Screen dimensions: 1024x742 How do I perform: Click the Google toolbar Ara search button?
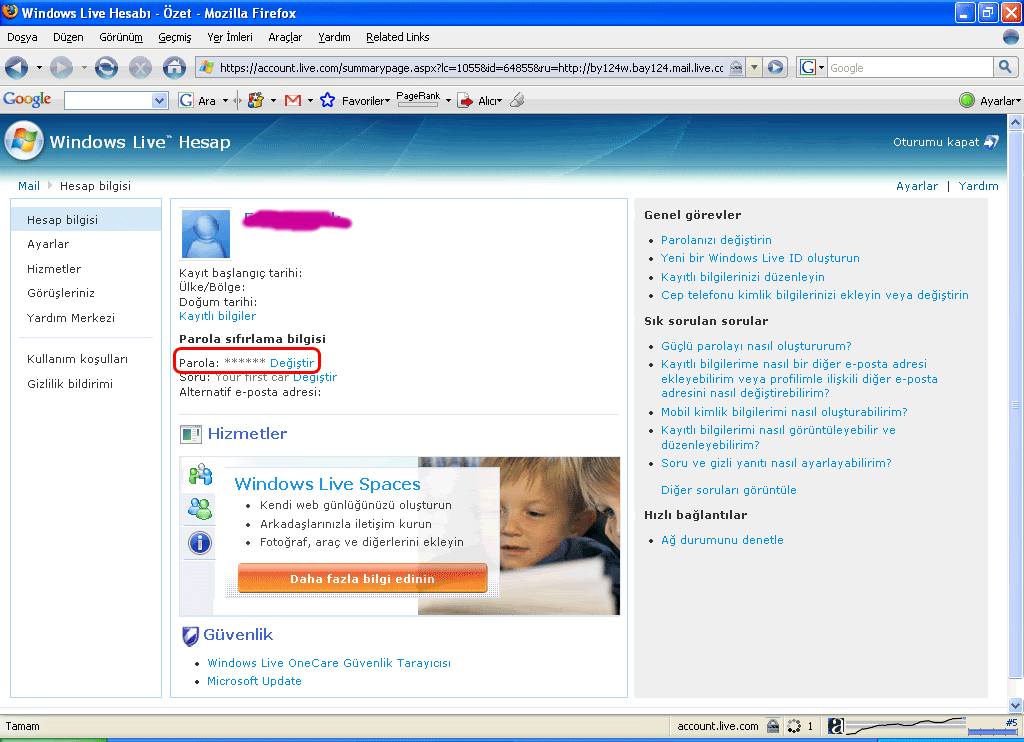pyautogui.click(x=198, y=101)
